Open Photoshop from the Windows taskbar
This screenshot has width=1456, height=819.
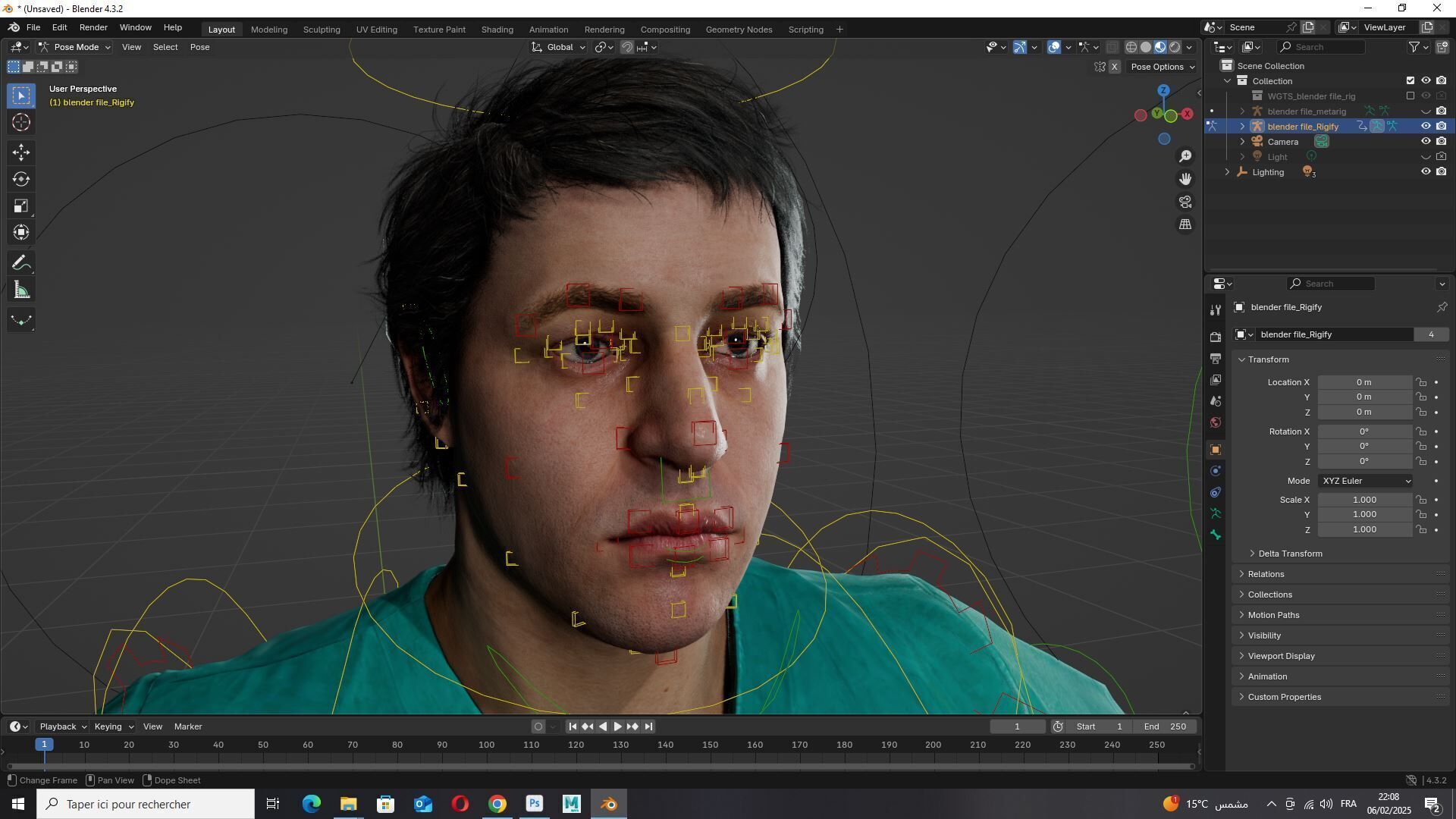(x=535, y=804)
